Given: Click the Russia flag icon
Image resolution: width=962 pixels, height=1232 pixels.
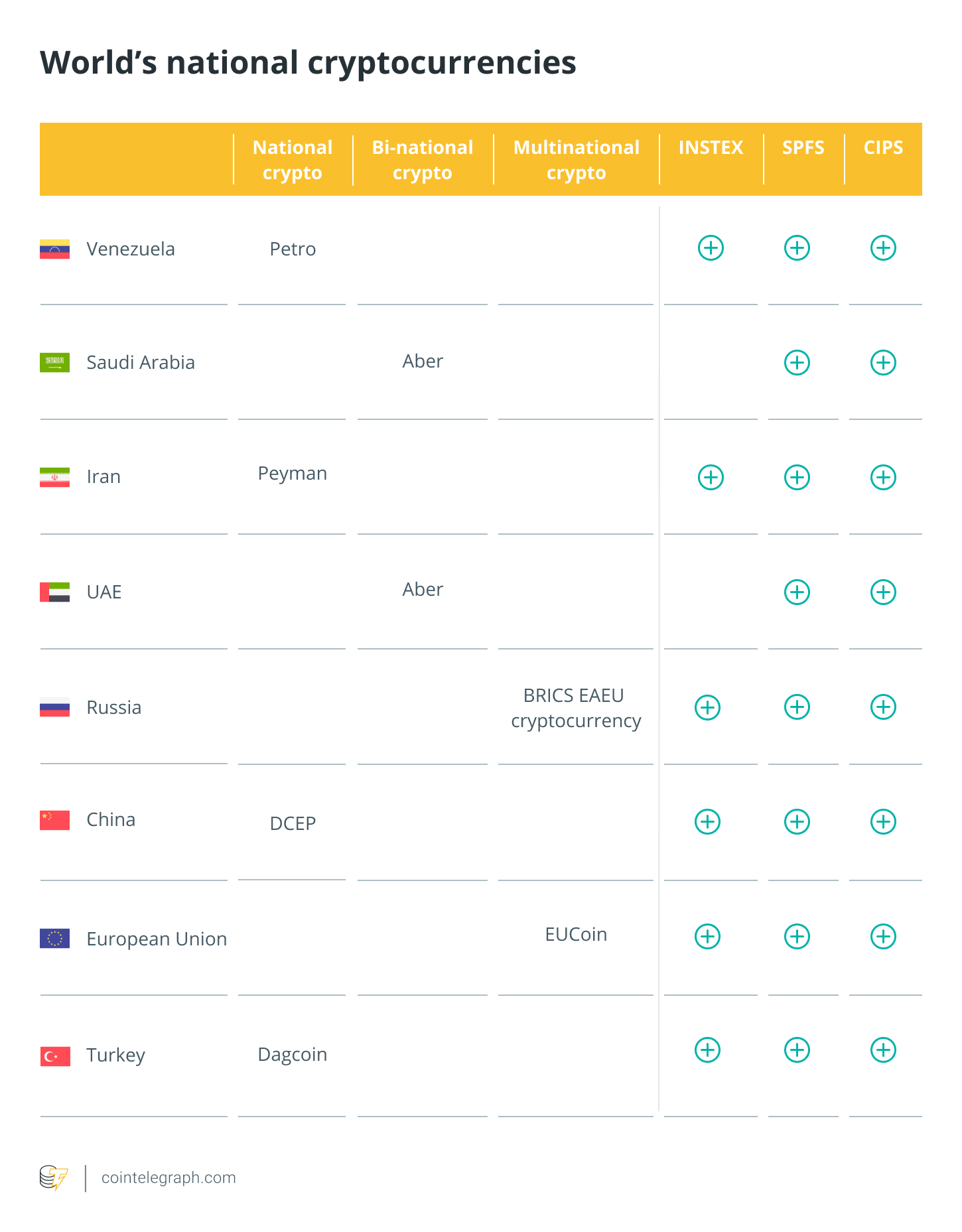Looking at the screenshot, I should (54, 707).
